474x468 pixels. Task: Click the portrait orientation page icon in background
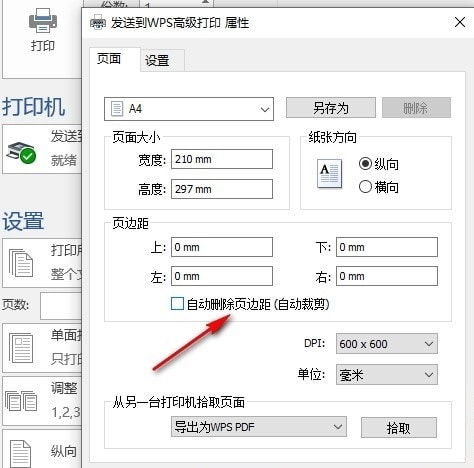[20, 454]
